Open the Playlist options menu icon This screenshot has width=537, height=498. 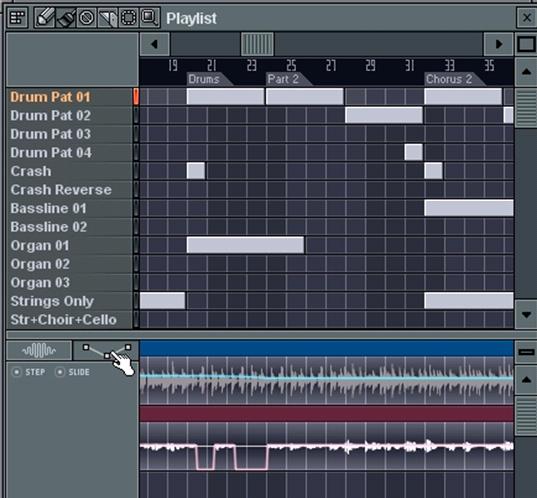[17, 17]
